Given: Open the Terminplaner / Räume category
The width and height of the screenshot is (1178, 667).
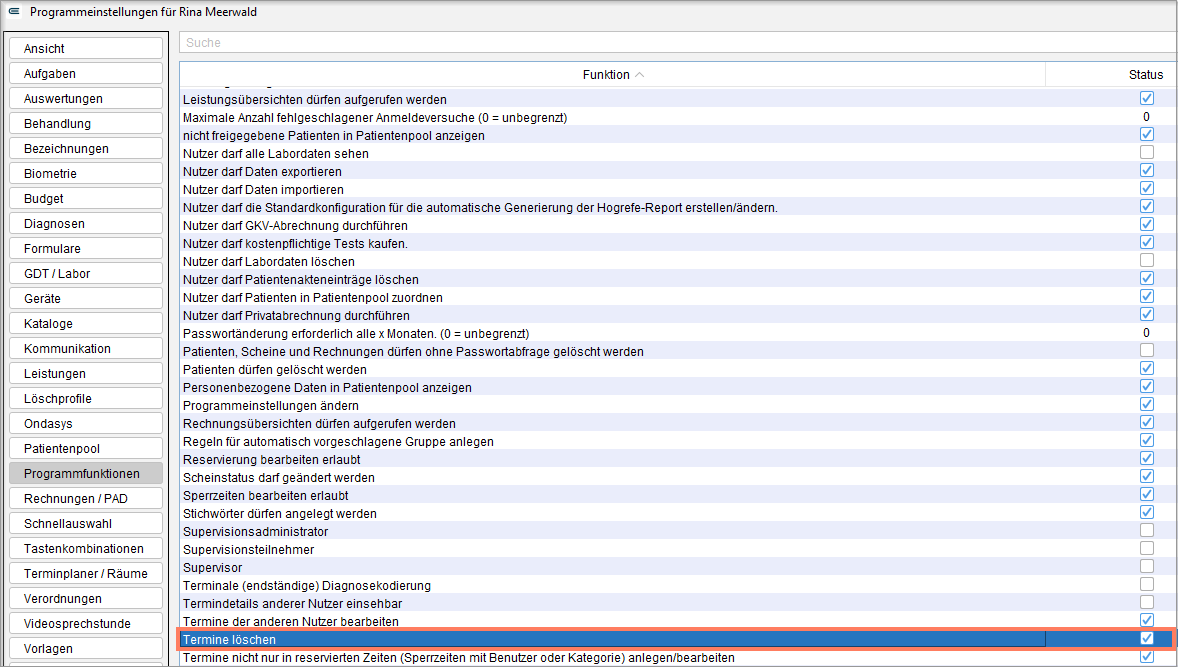Looking at the screenshot, I should tap(86, 573).
